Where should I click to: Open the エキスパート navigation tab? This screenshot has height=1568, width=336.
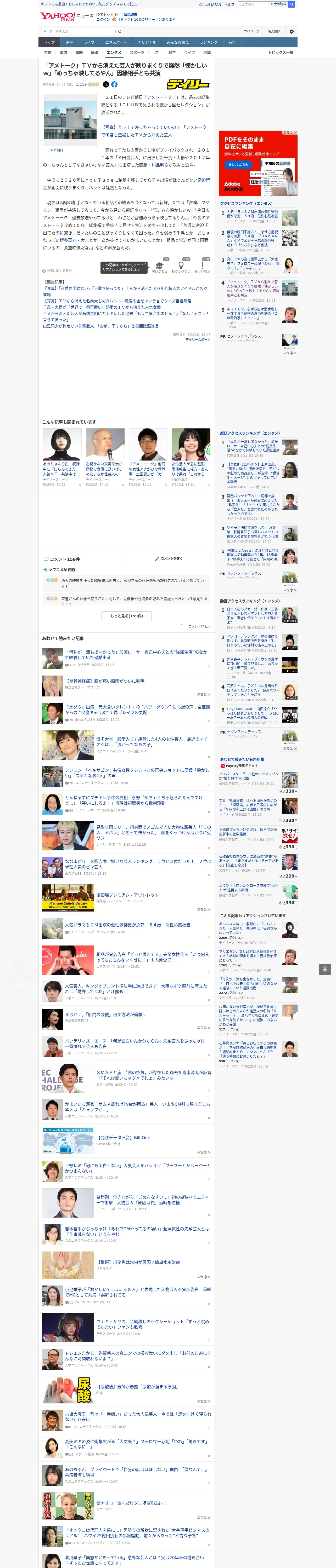pyautogui.click(x=116, y=43)
